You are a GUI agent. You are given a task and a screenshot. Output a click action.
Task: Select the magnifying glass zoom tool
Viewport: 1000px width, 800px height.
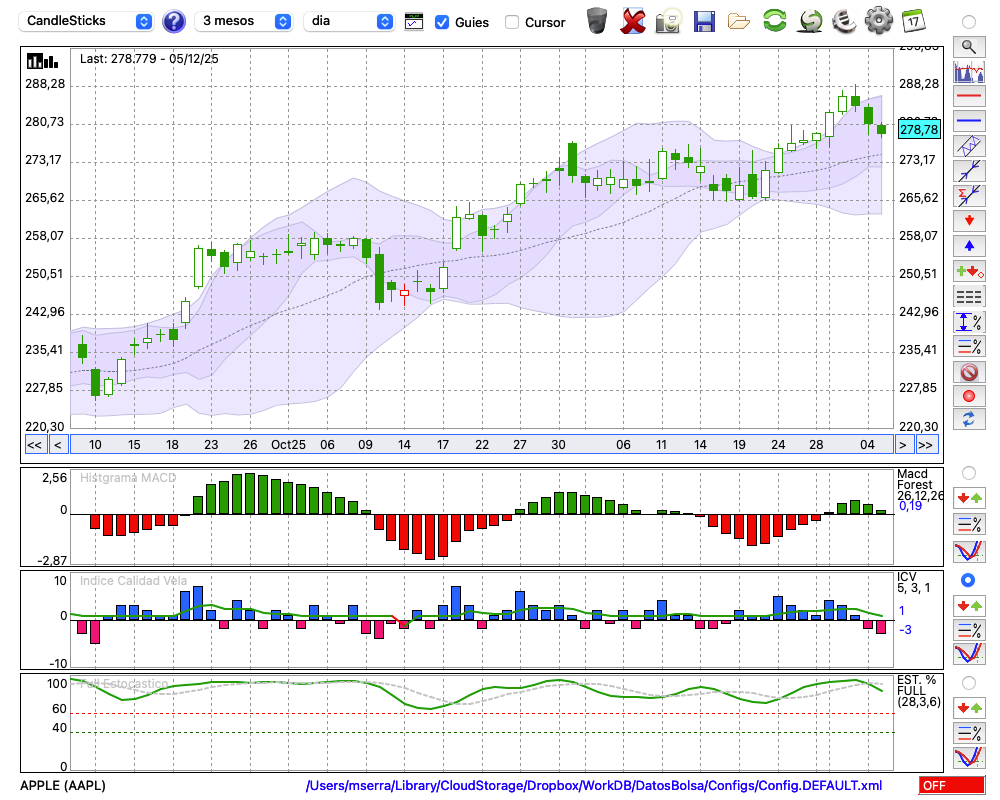pos(968,46)
